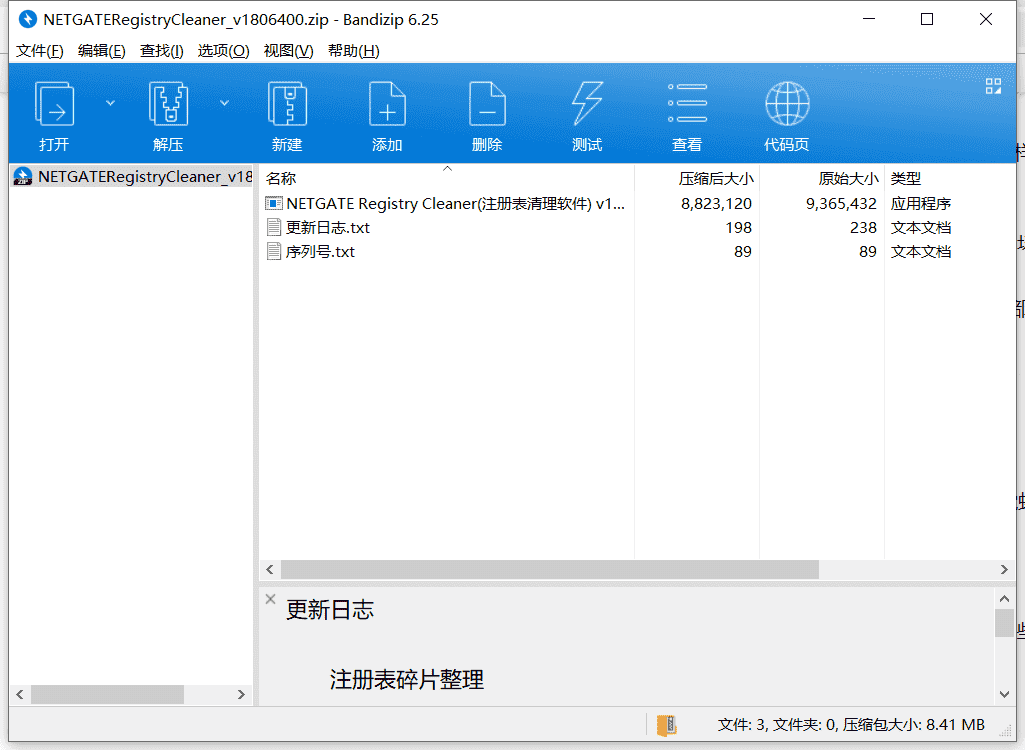Viewport: 1025px width, 750px height.
Task: Click the 8,823,120 compressed size value
Action: 716,203
